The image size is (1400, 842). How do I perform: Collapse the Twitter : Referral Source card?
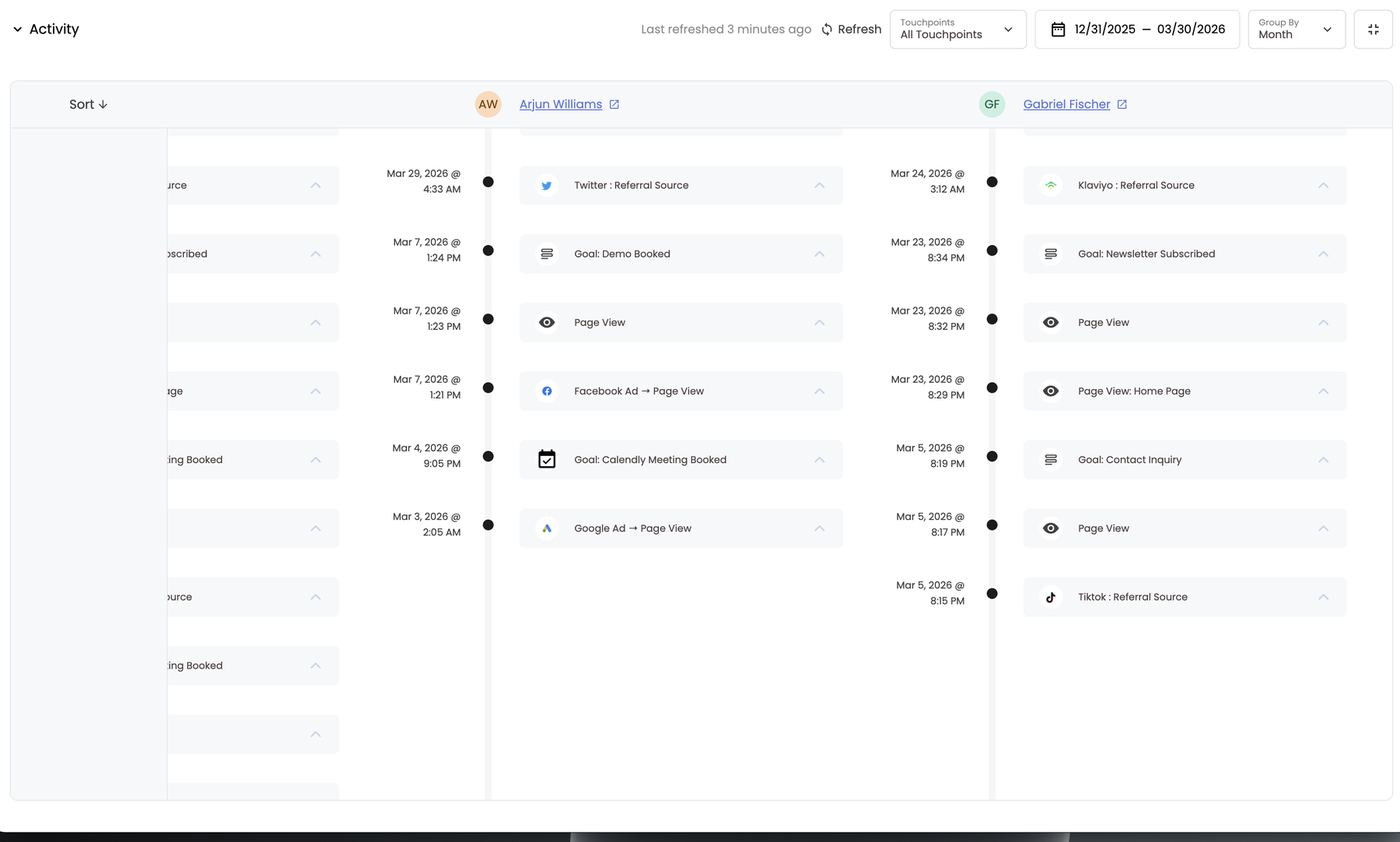point(819,185)
